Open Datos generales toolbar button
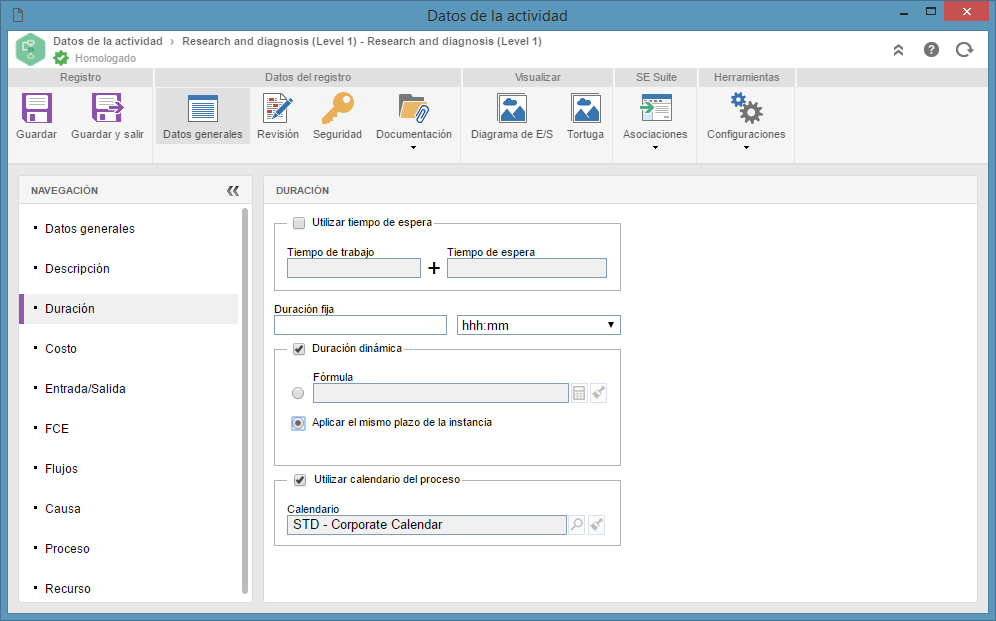This screenshot has width=996, height=621. pyautogui.click(x=203, y=116)
